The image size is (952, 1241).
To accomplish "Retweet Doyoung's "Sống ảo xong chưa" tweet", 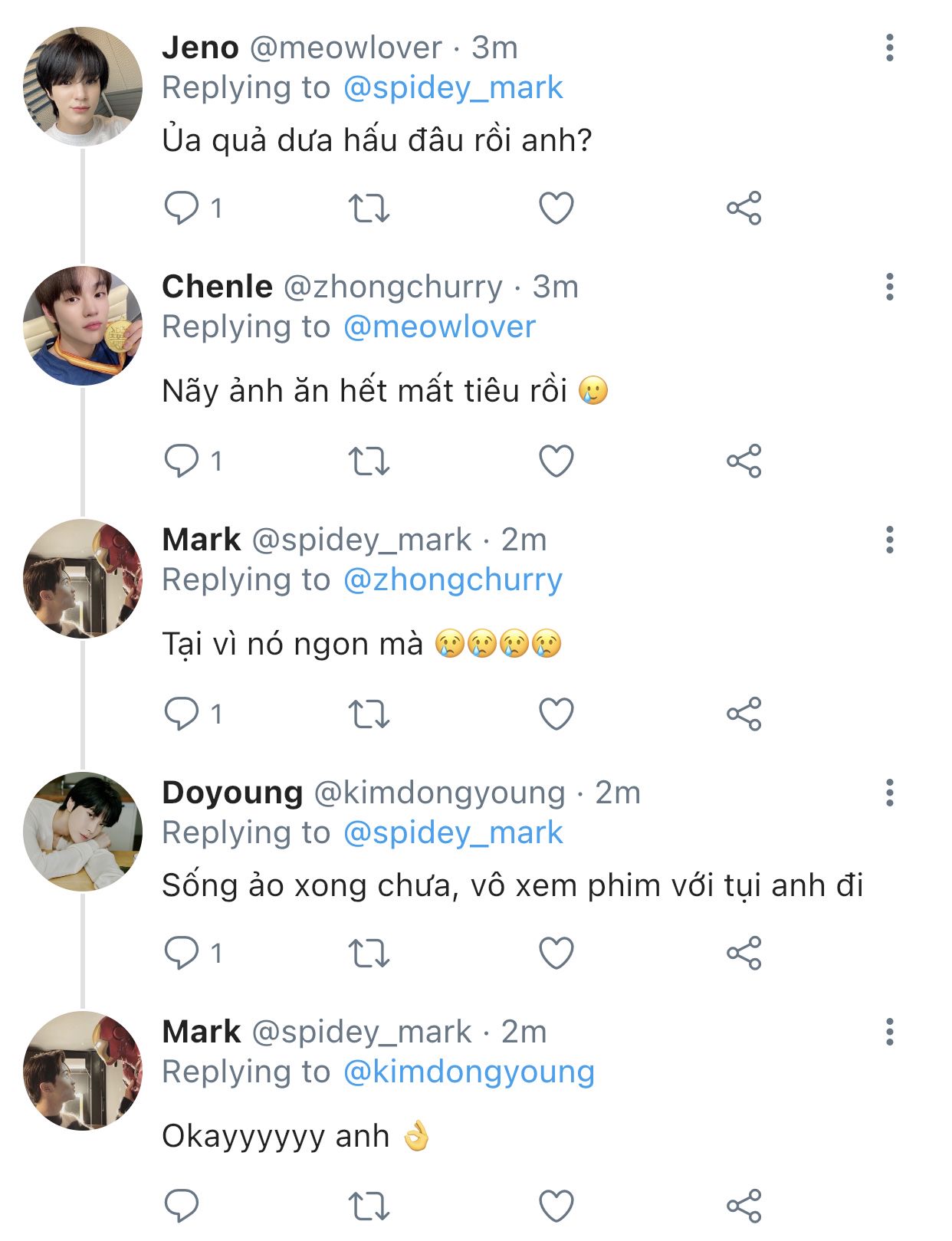I will (369, 953).
